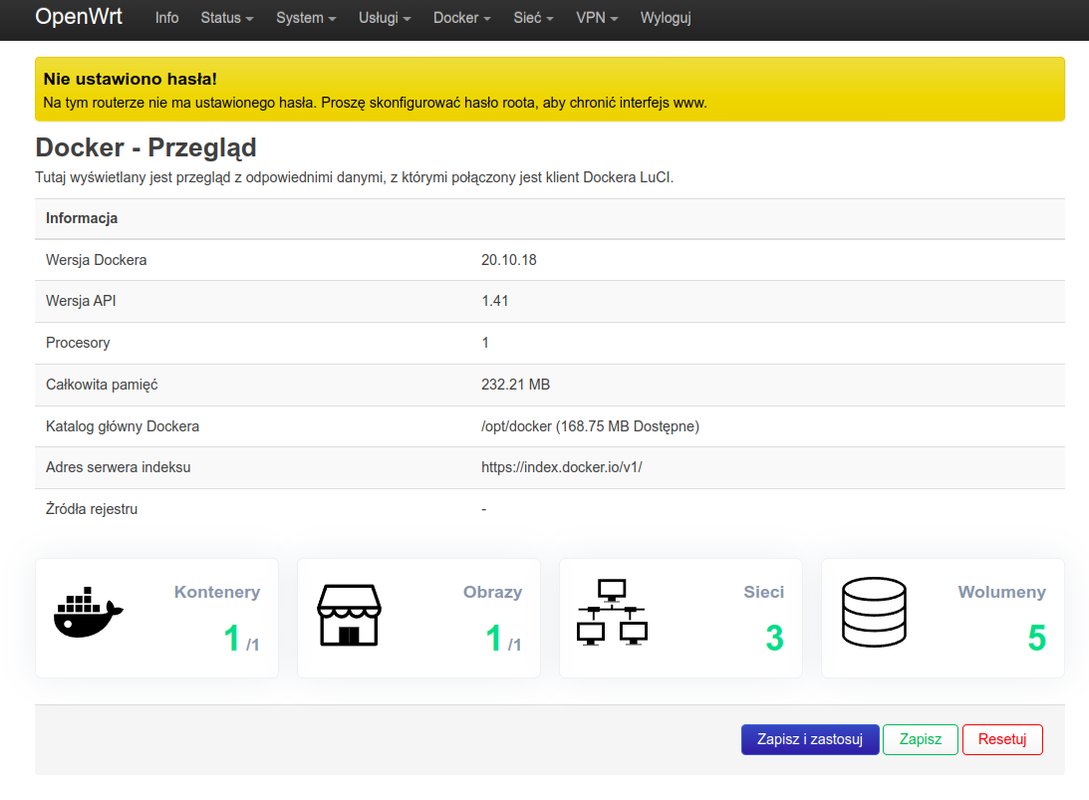The width and height of the screenshot is (1089, 800).
Task: Open the Info menu item
Action: coord(167,18)
